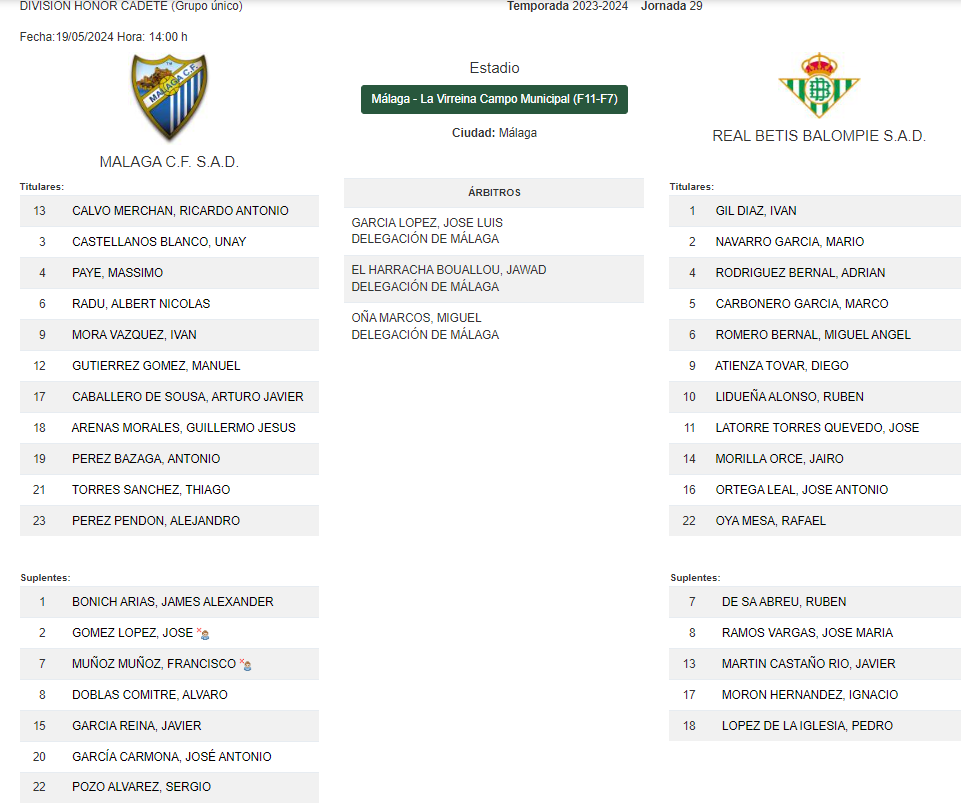Select substitute Lopez De La Iglesia, Pedro

tap(815, 726)
